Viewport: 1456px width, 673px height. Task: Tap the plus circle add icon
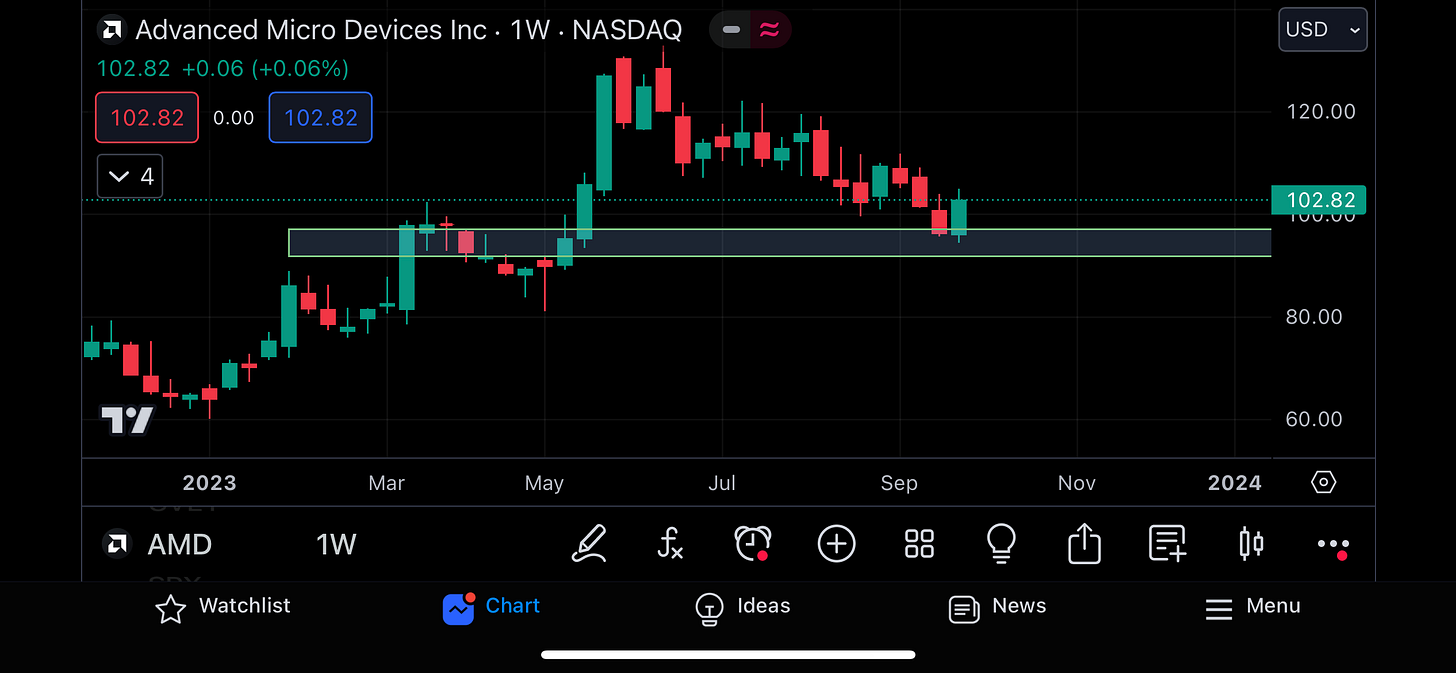coord(836,544)
